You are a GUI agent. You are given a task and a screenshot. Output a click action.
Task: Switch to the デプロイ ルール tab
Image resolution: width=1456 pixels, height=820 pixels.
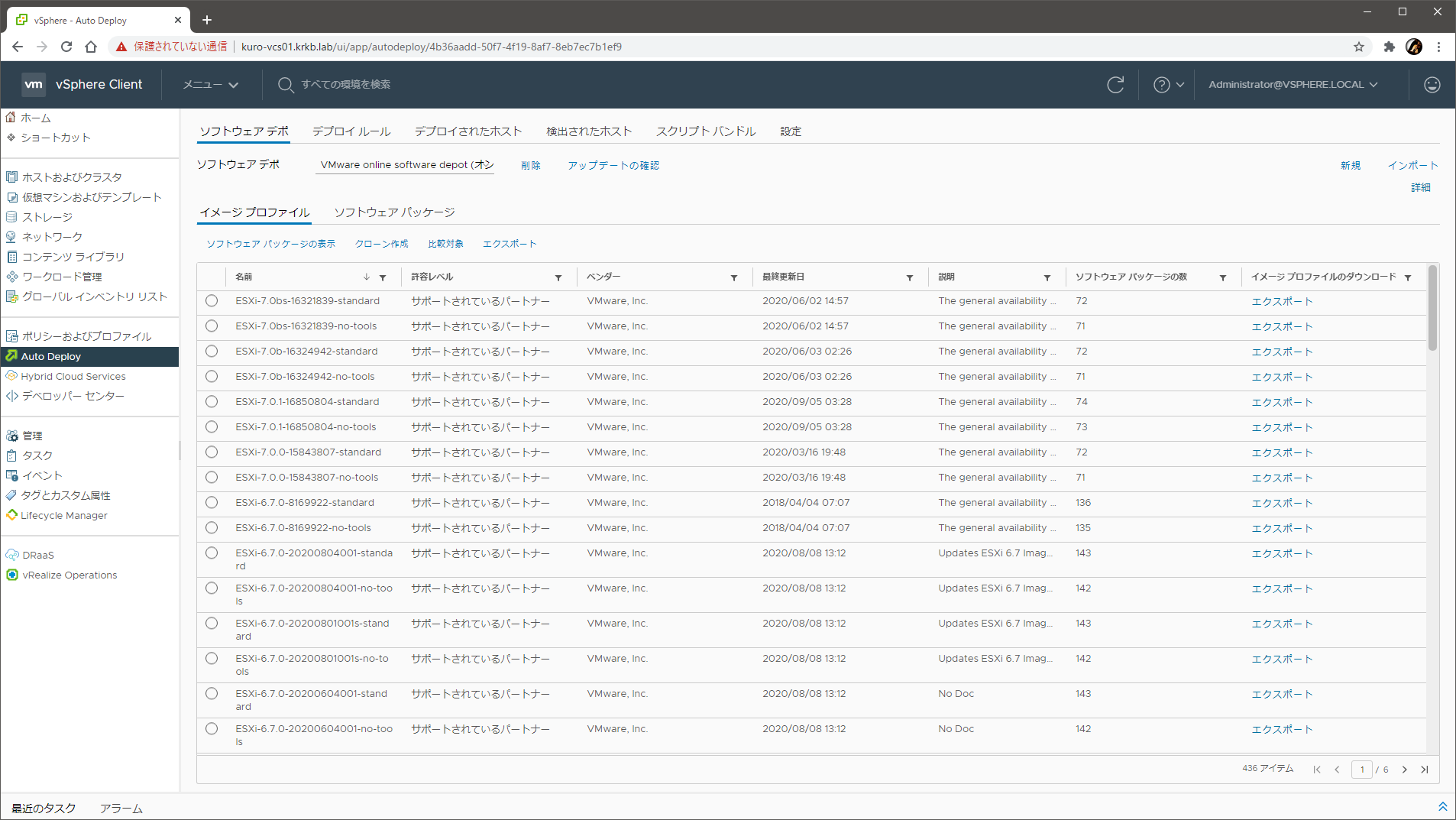point(351,131)
